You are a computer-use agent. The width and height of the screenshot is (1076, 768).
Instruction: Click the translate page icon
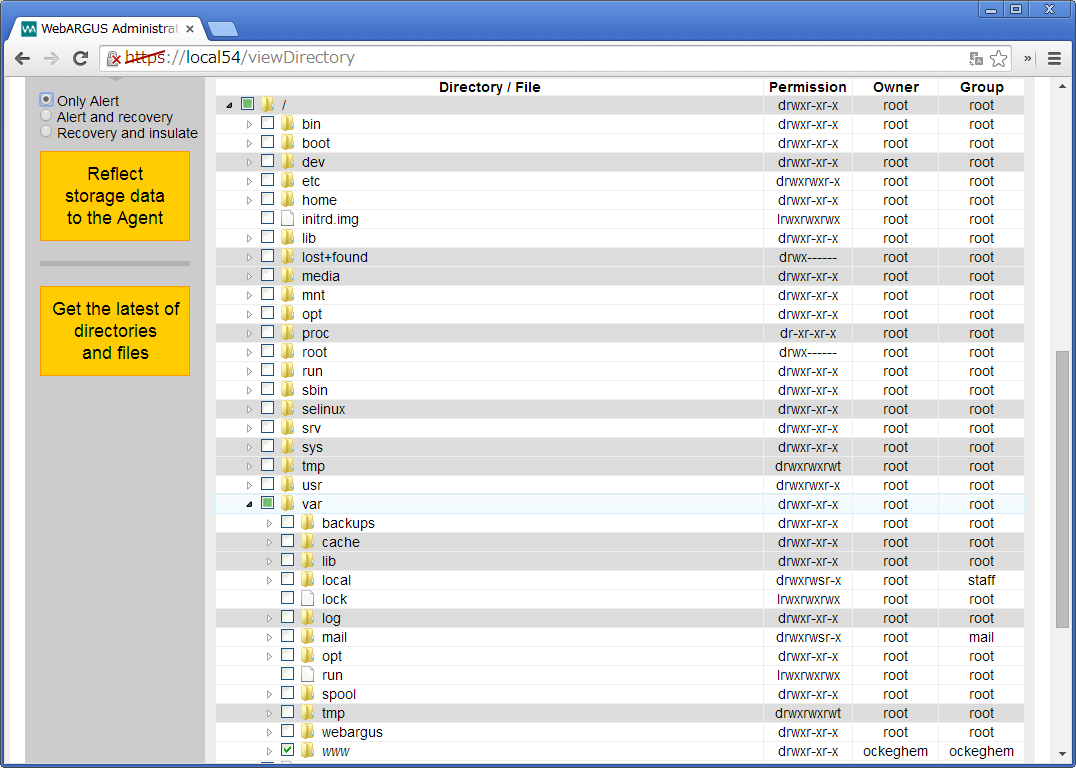[x=976, y=59]
